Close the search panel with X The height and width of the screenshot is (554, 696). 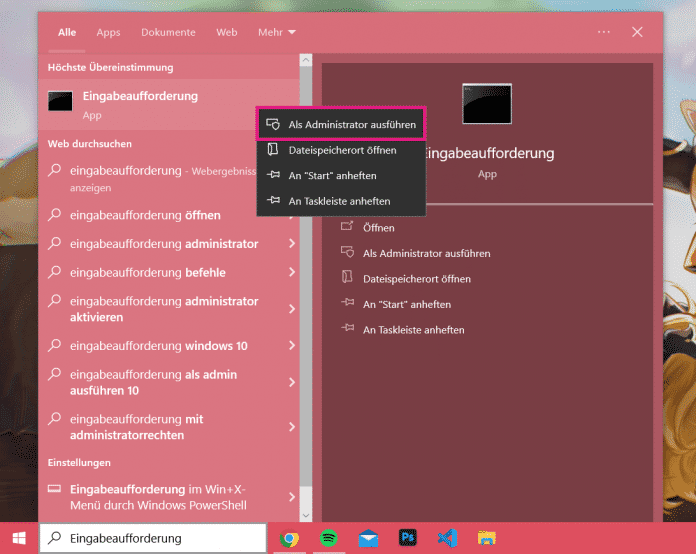(x=638, y=32)
